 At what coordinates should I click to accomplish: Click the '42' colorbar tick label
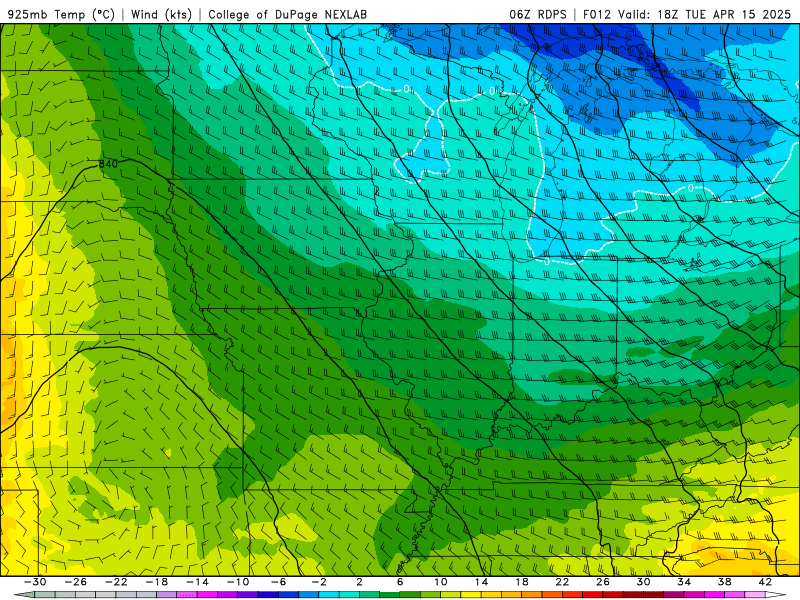(x=765, y=582)
